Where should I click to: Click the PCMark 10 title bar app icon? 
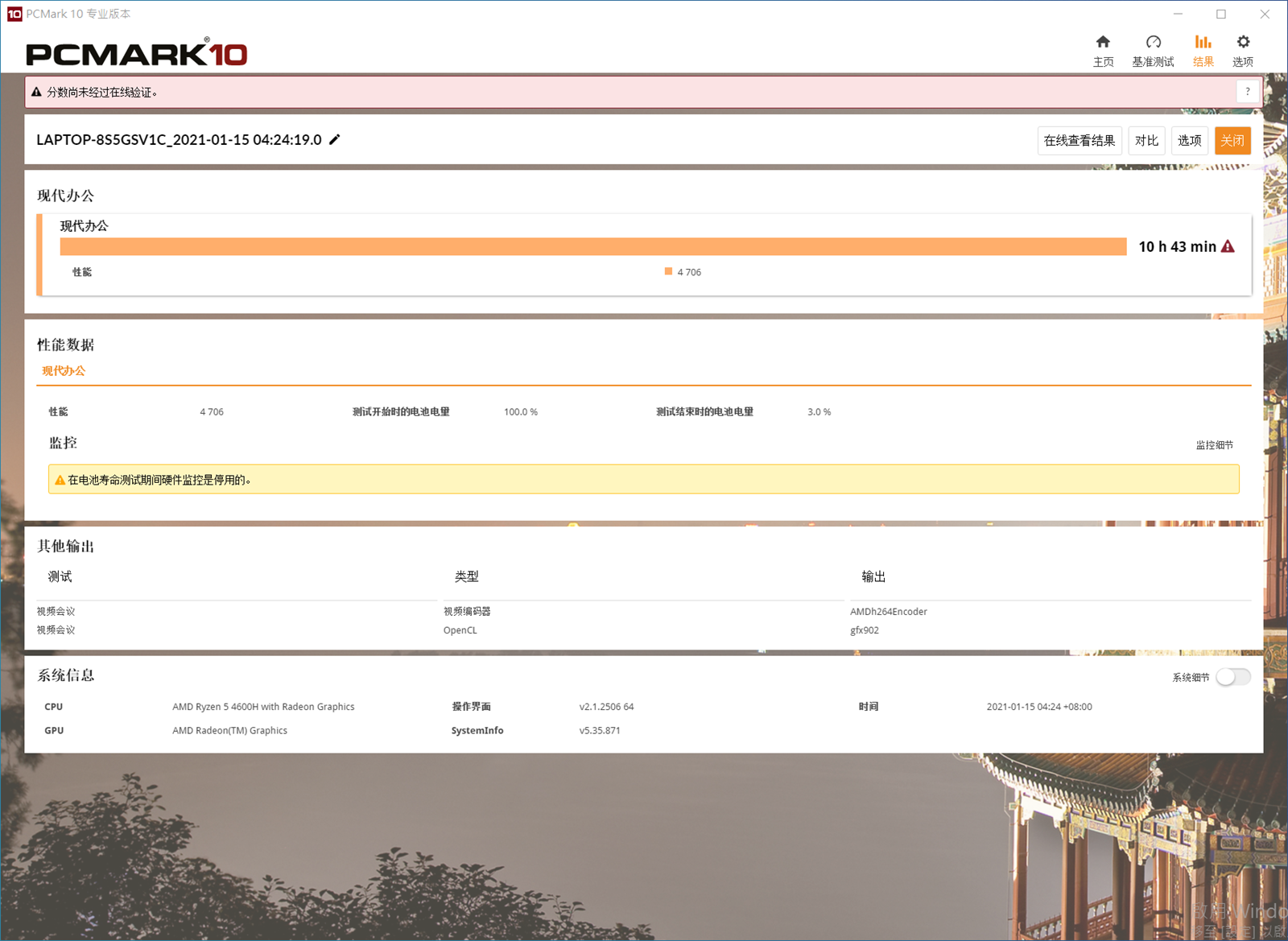pos(14,14)
